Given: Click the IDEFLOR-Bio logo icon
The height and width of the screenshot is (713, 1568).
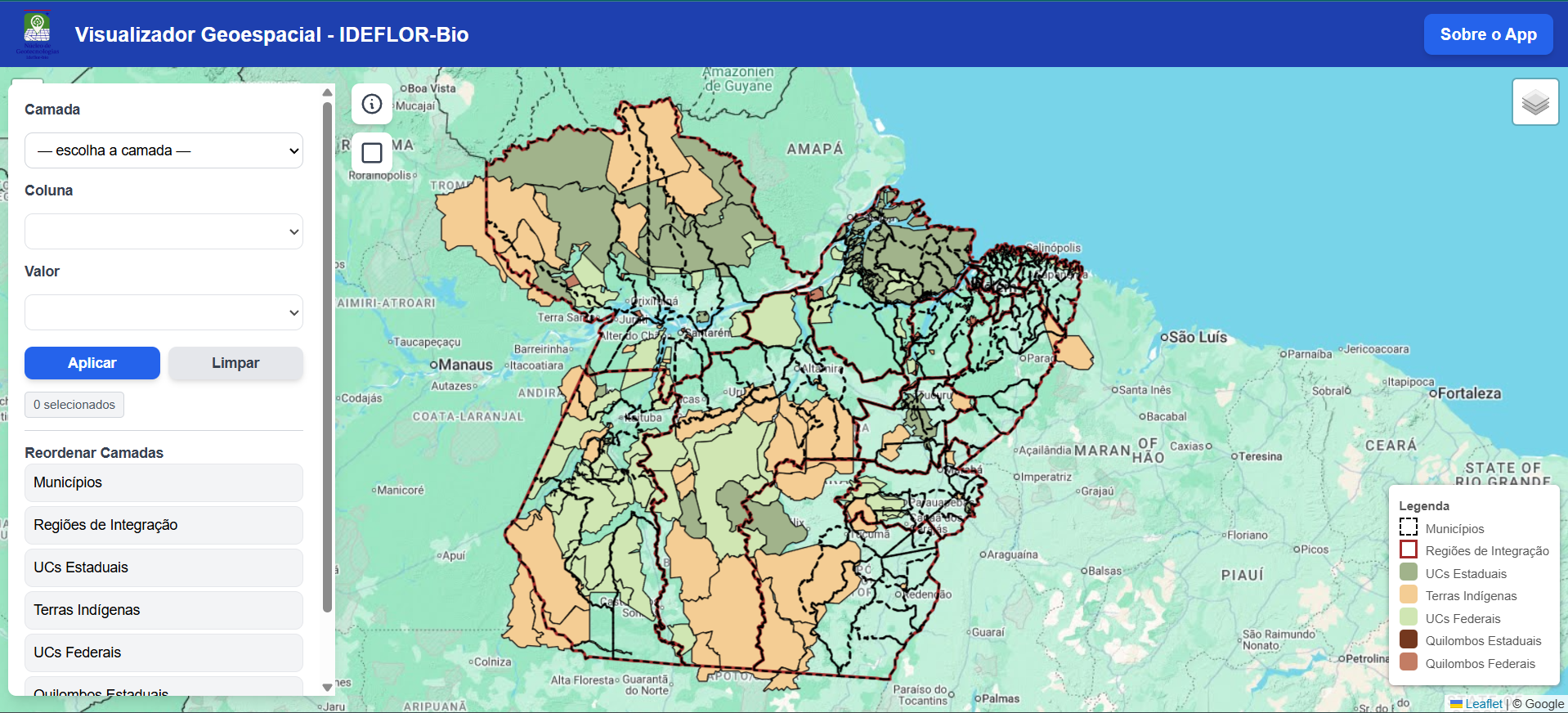Looking at the screenshot, I should coord(38,34).
